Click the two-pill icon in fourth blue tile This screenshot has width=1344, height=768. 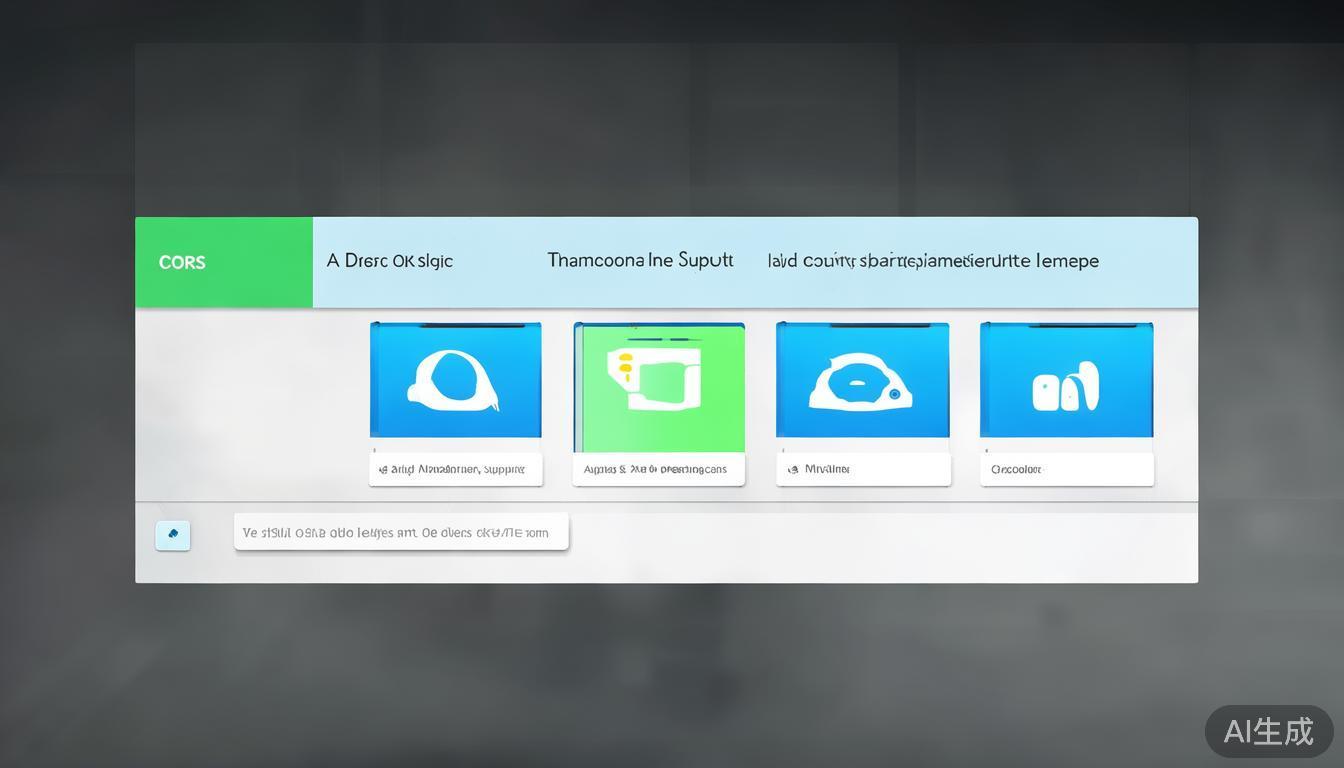point(1065,387)
